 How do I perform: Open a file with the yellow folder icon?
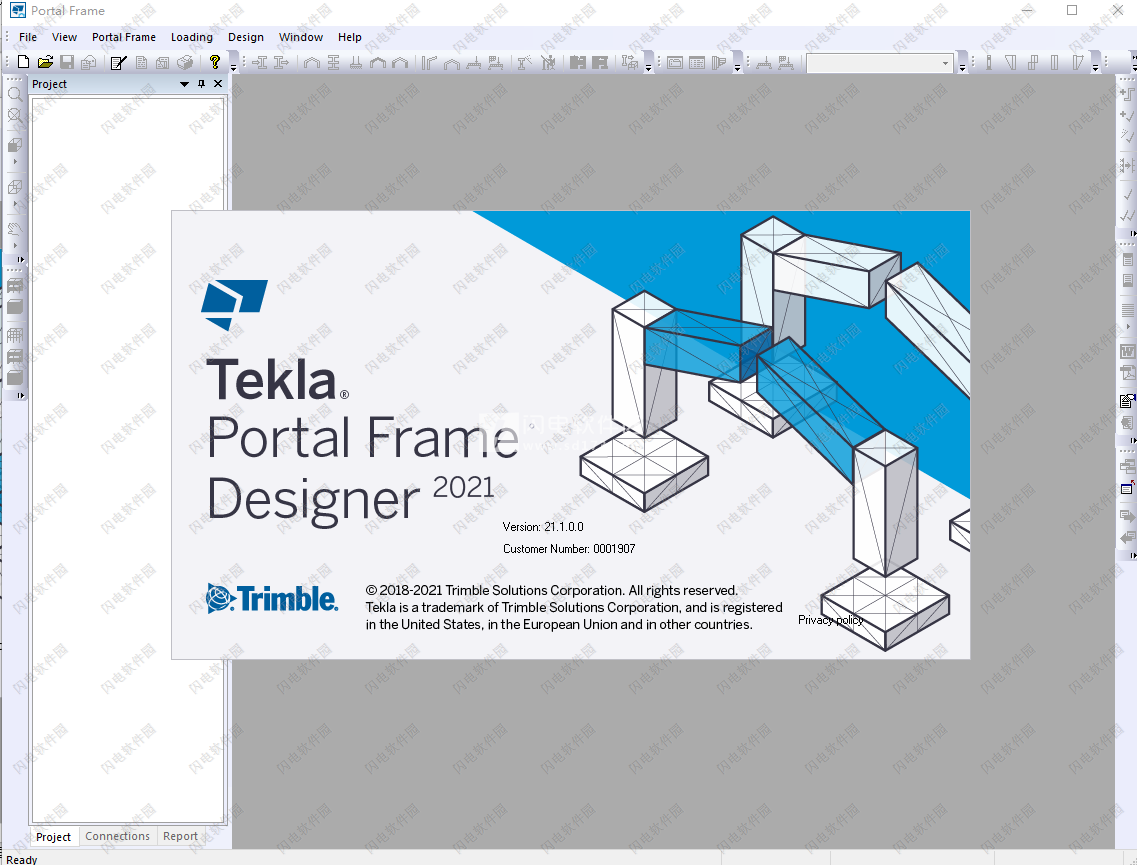pos(45,62)
